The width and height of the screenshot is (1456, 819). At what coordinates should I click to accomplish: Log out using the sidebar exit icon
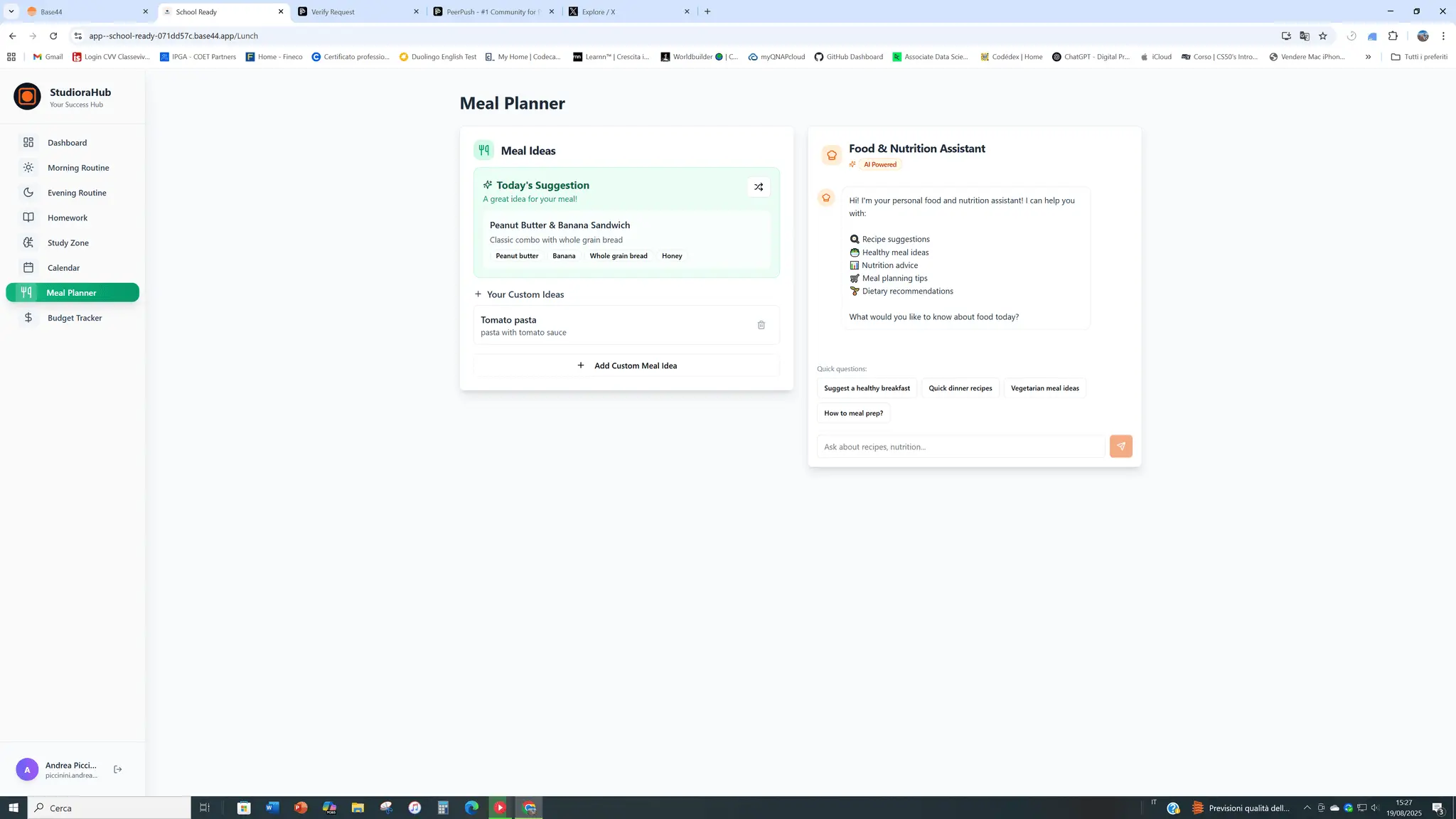[118, 769]
